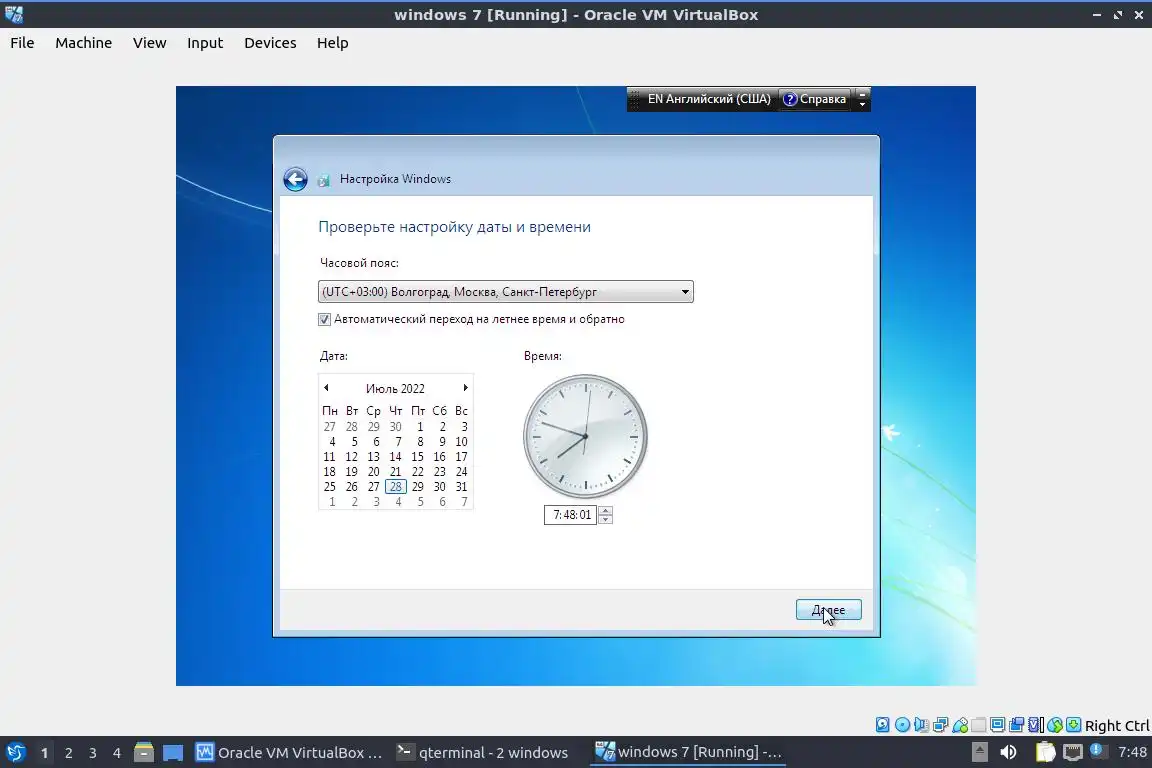The image size is (1152, 768).
Task: Click the volume icon in system tray
Action: pos(1008,752)
